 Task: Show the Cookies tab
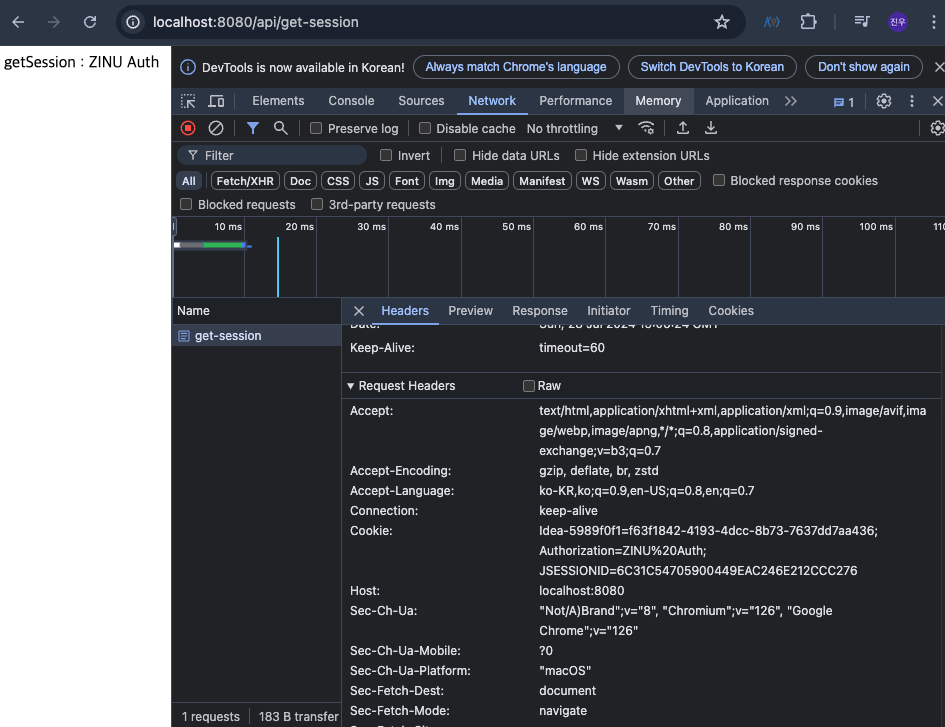click(730, 311)
